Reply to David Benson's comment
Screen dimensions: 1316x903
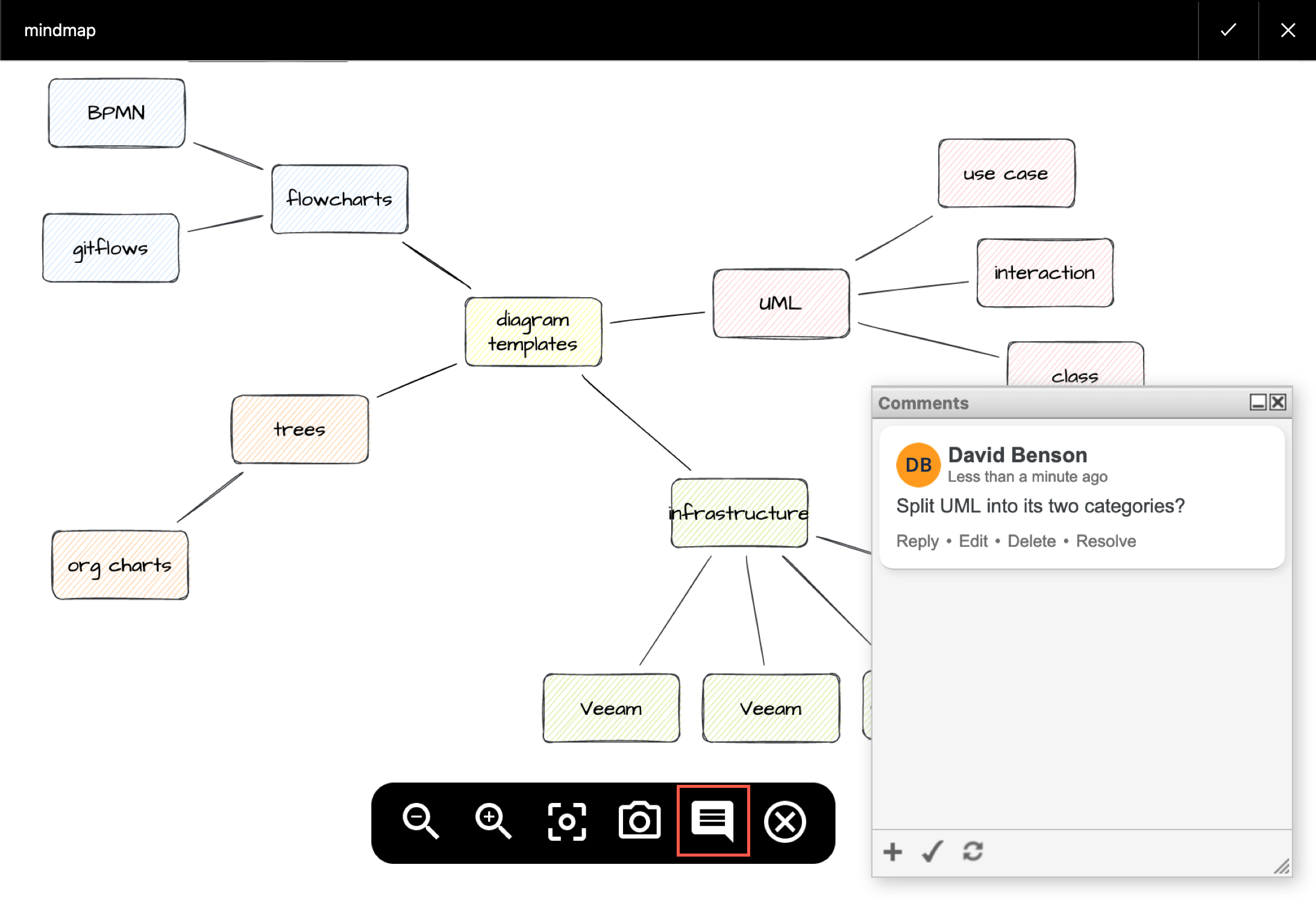tap(917, 541)
